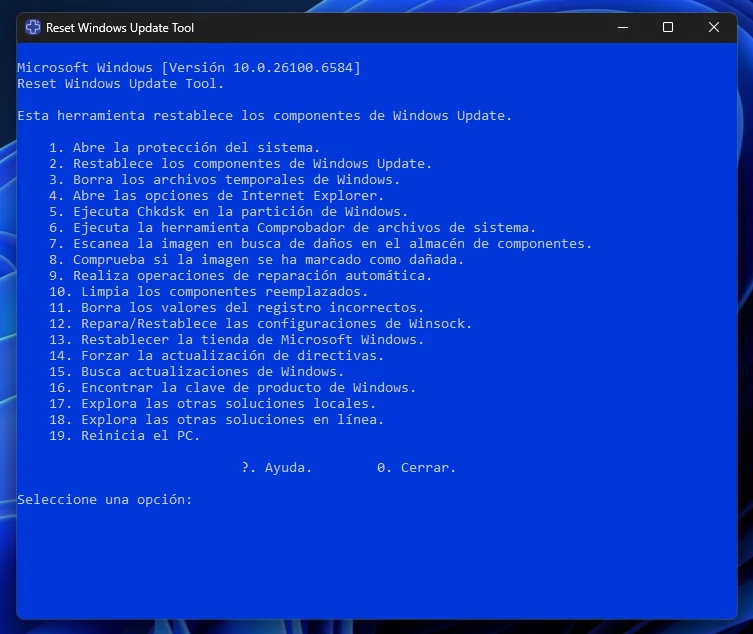Image resolution: width=753 pixels, height=634 pixels.
Task: Click the 'Reset Windows Update Tool.' console line
Action: (x=121, y=84)
